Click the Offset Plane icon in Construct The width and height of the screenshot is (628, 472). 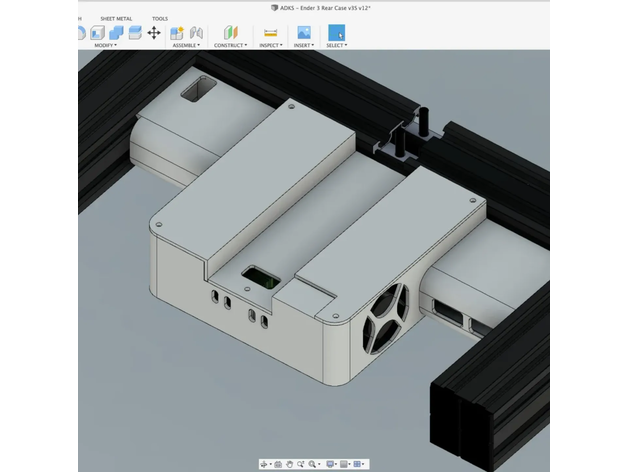pyautogui.click(x=231, y=33)
